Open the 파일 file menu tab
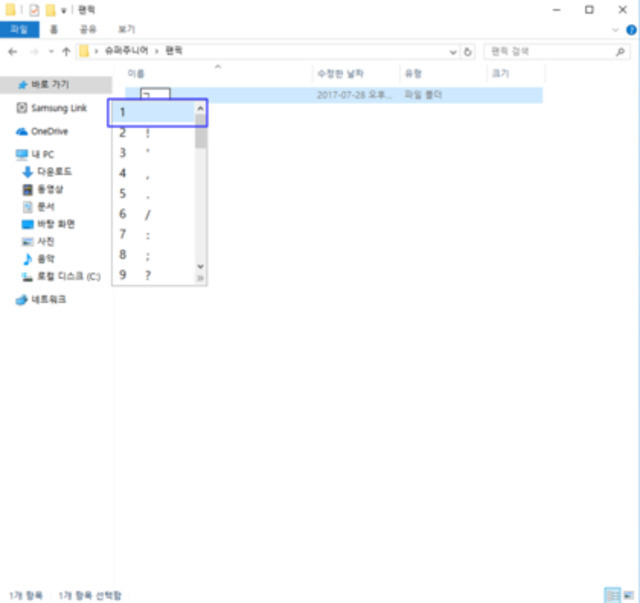This screenshot has width=640, height=603. tap(18, 30)
